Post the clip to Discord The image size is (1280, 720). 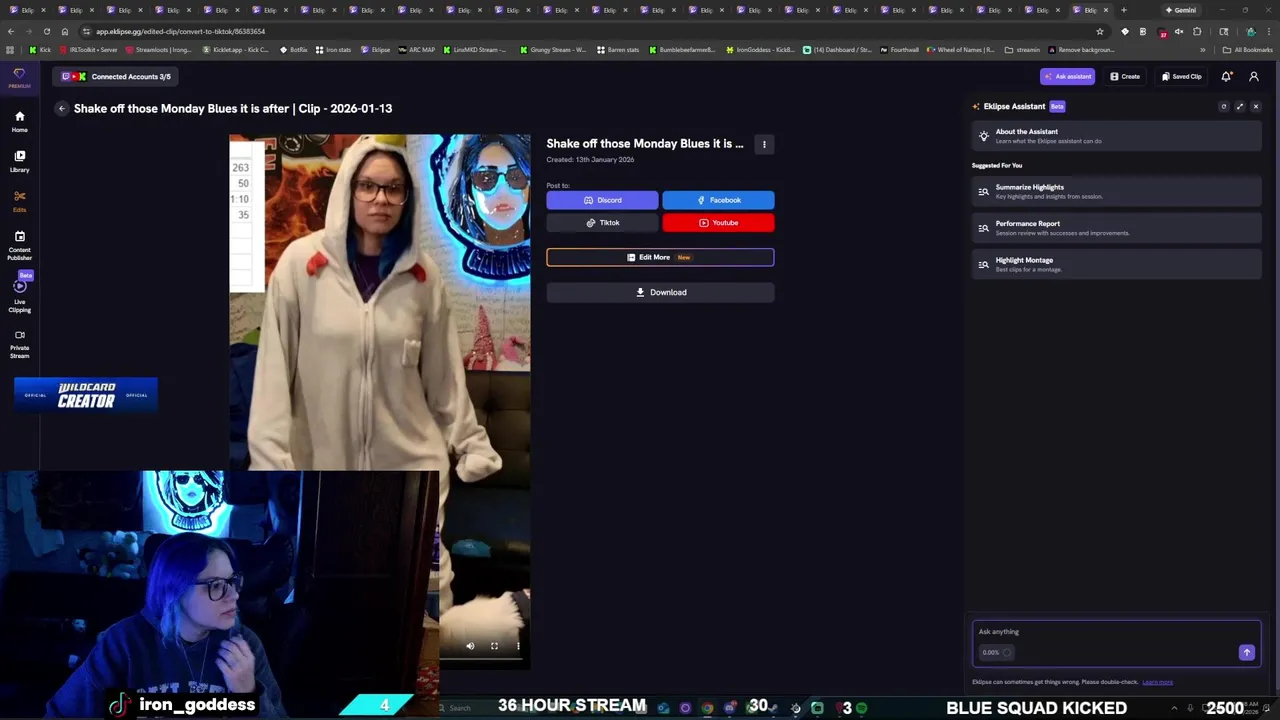tap(602, 200)
